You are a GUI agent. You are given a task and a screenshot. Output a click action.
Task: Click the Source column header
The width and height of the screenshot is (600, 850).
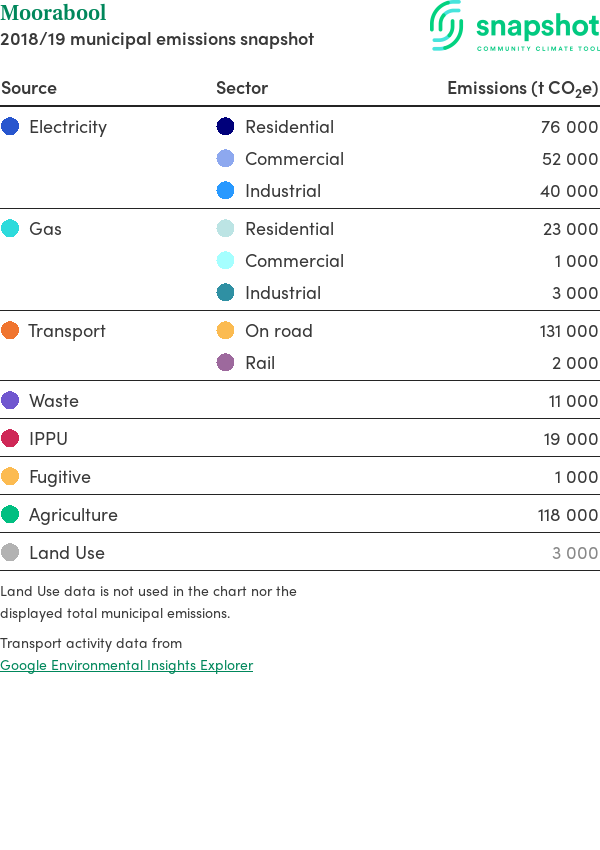click(29, 88)
